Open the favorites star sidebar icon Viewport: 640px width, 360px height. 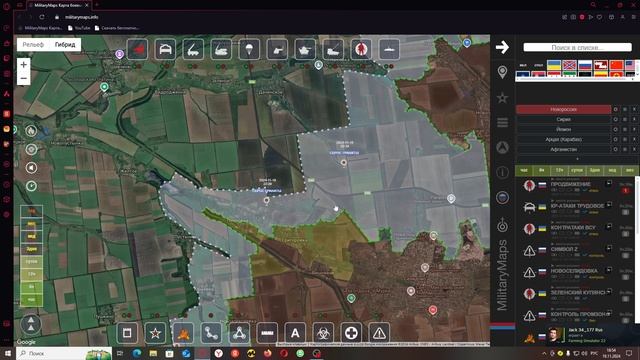502,98
